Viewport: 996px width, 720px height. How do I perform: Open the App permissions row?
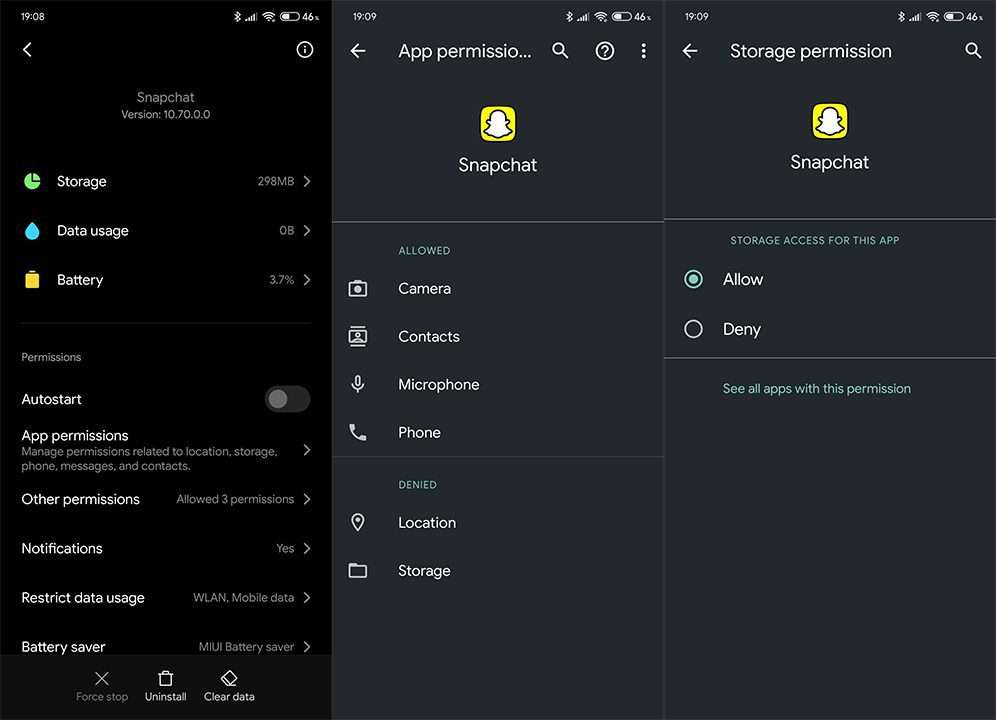tap(166, 450)
